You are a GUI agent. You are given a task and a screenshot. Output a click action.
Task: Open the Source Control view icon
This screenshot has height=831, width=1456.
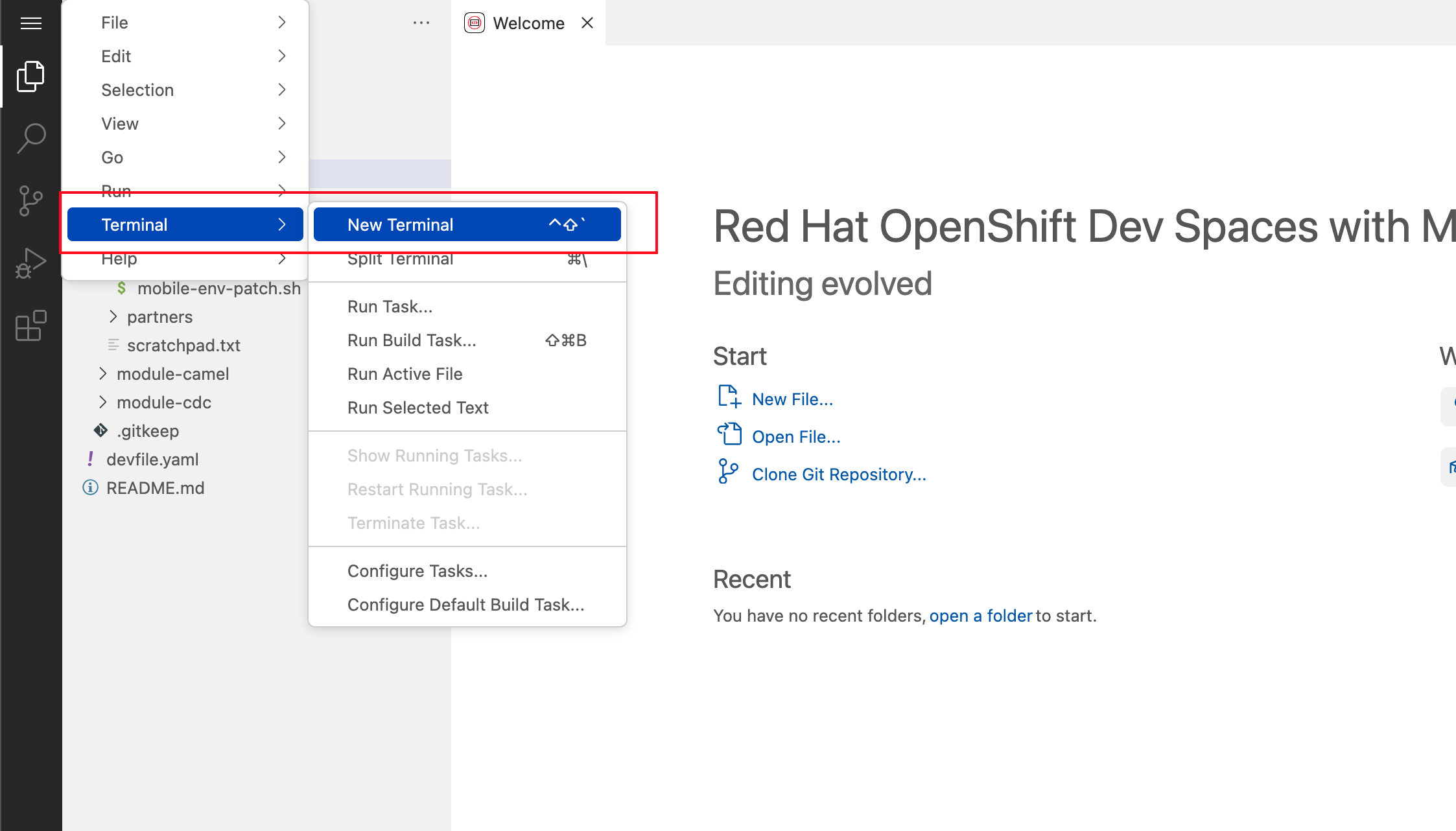(x=31, y=200)
